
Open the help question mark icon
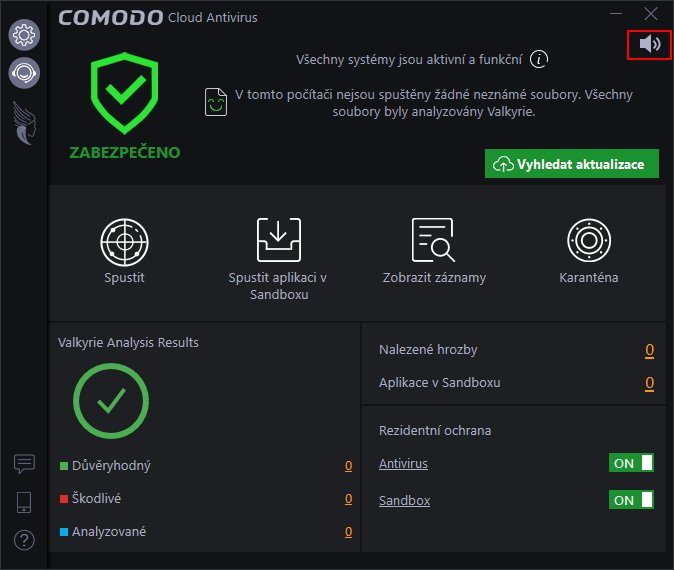(x=24, y=540)
